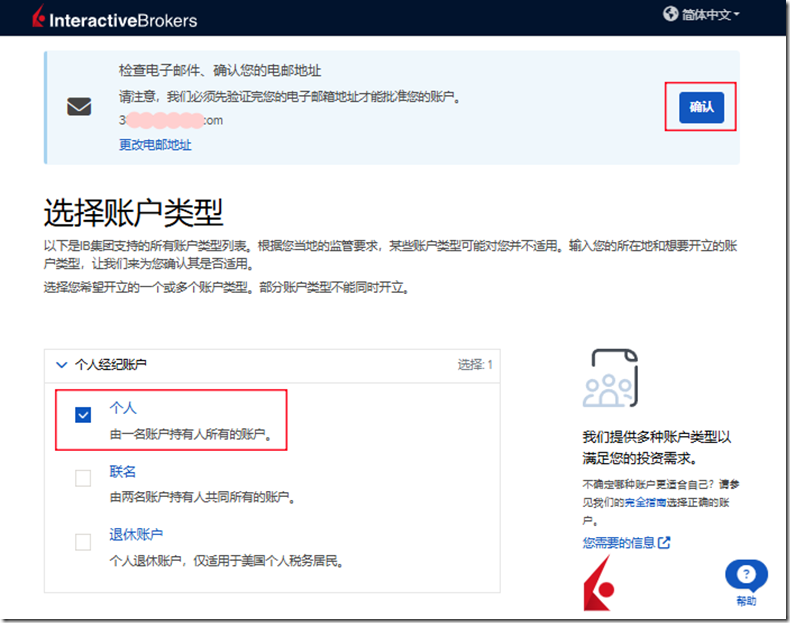The width and height of the screenshot is (790, 623).
Task: Open the 您需要的信息 link
Action: click(619, 543)
